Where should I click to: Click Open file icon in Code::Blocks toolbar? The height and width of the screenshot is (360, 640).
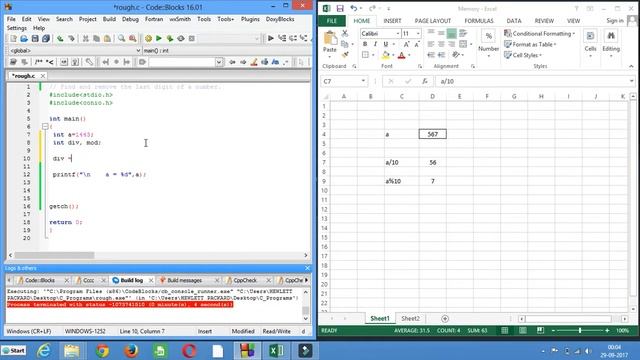tap(24, 38)
